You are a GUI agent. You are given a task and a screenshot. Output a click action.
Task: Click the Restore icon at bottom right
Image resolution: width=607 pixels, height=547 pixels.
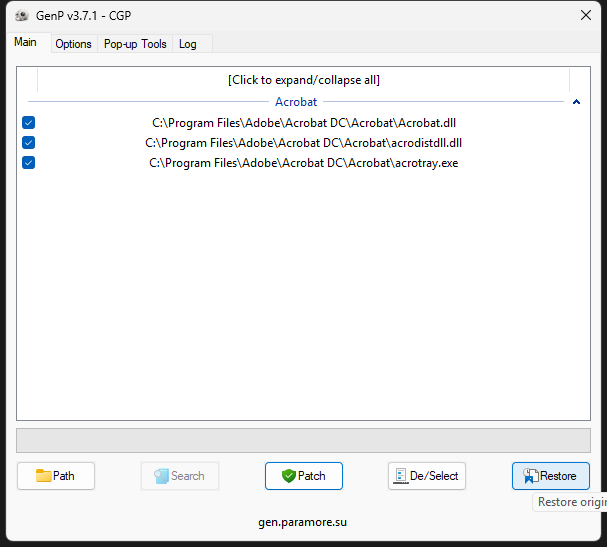(530, 476)
